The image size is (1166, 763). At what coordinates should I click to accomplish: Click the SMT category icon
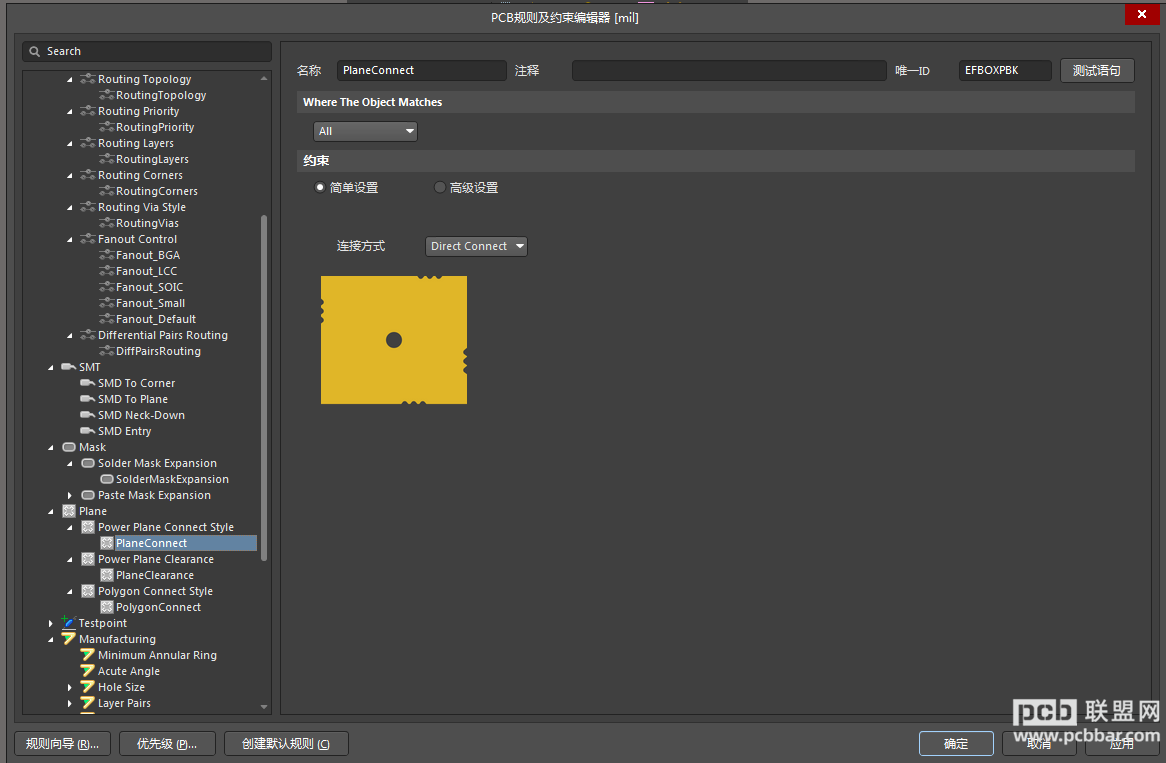pos(69,367)
